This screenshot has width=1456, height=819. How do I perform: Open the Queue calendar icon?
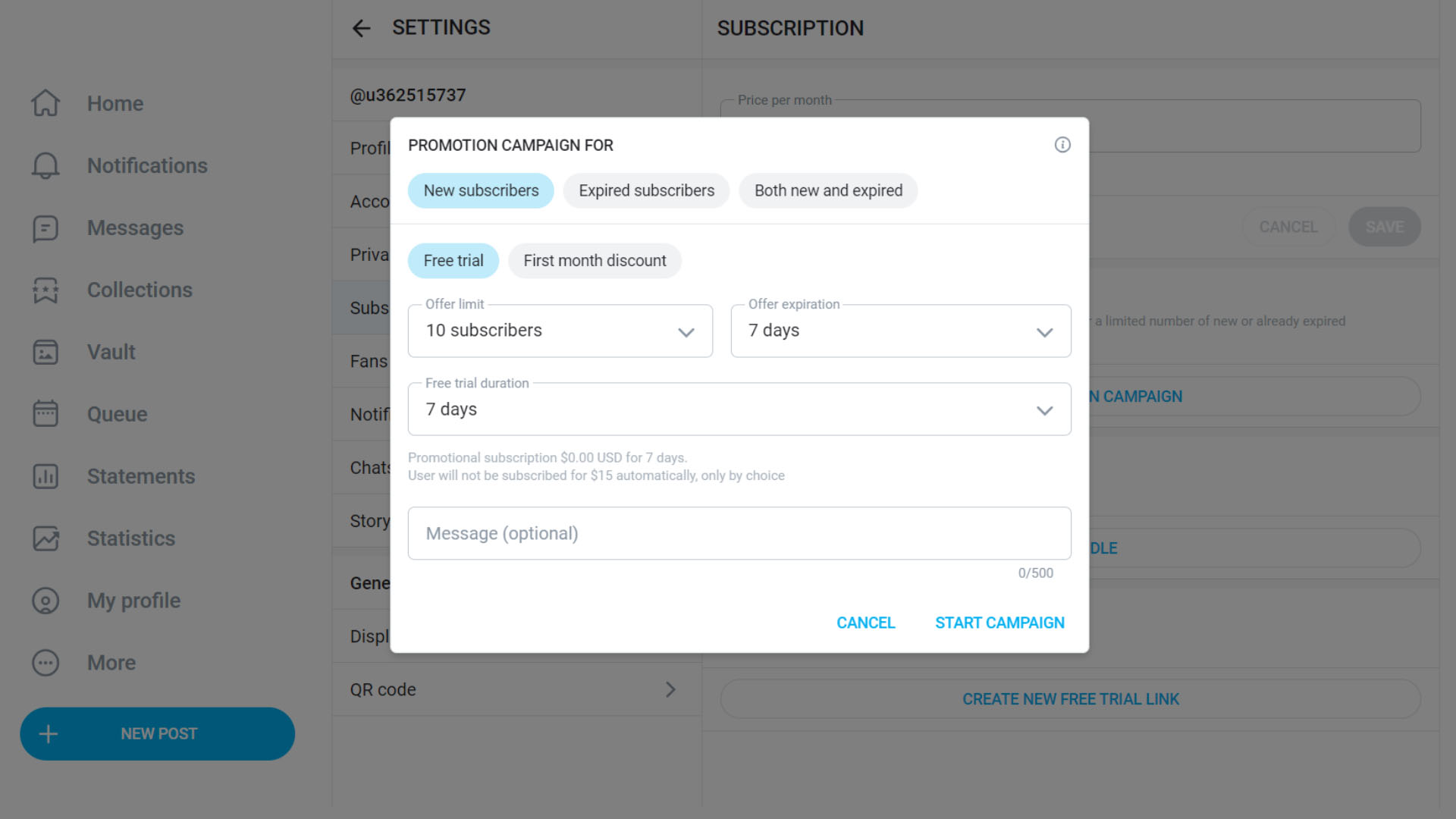(x=45, y=414)
